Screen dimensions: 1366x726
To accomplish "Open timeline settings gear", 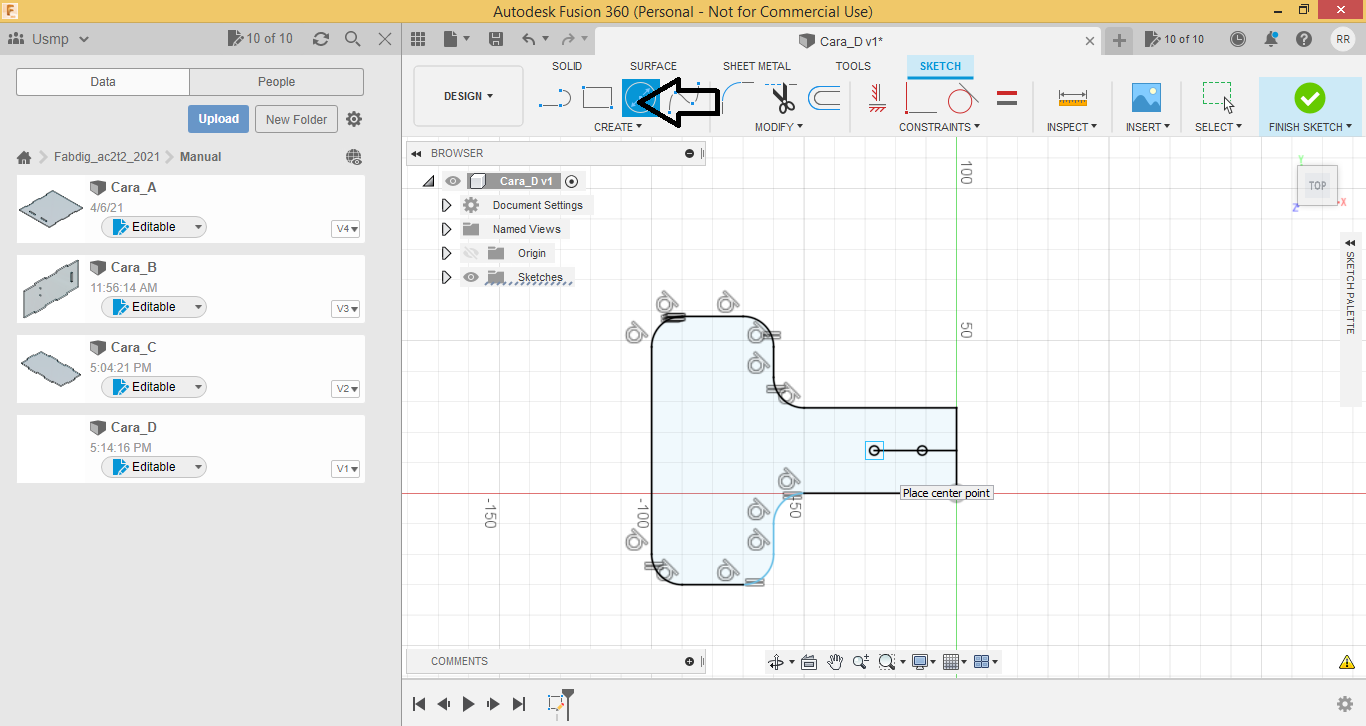I will 1345,704.
